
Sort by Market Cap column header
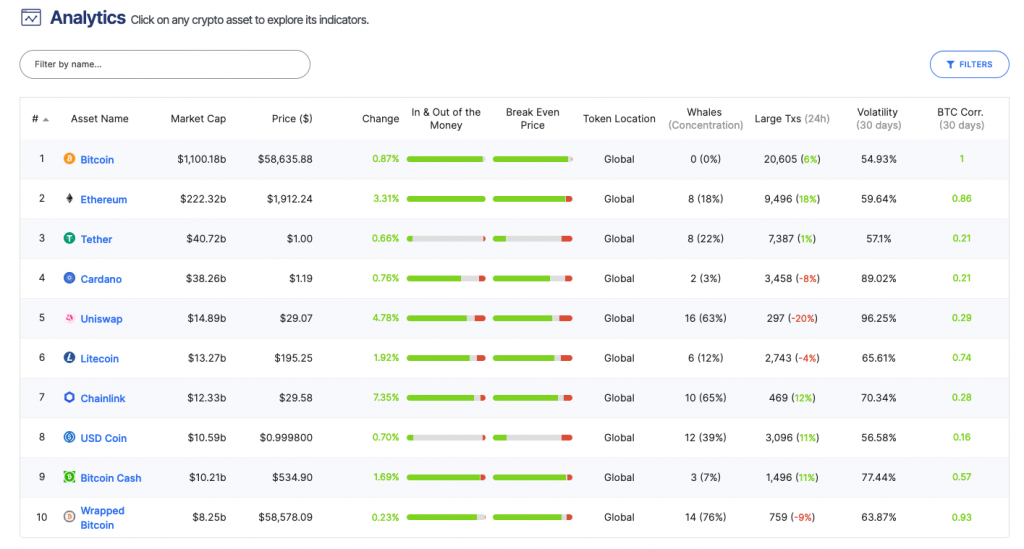point(199,119)
